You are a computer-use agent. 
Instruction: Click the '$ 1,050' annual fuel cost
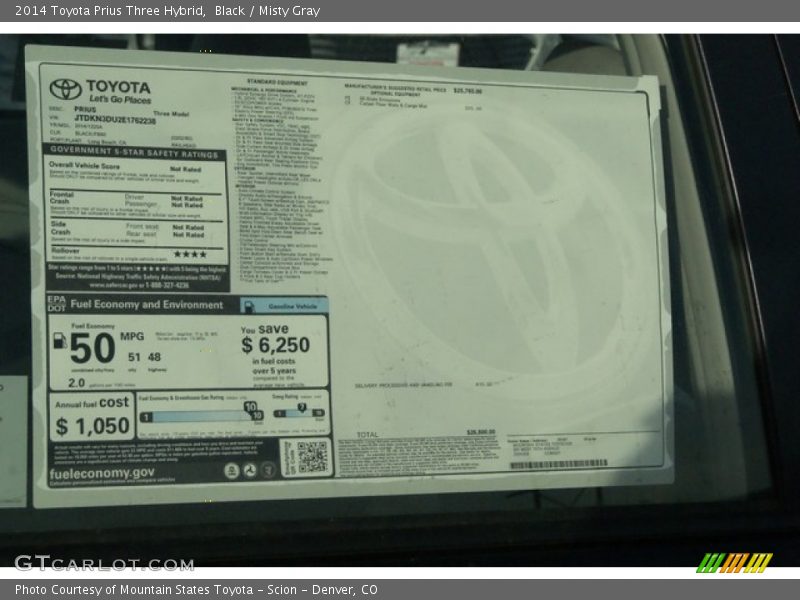pyautogui.click(x=92, y=427)
